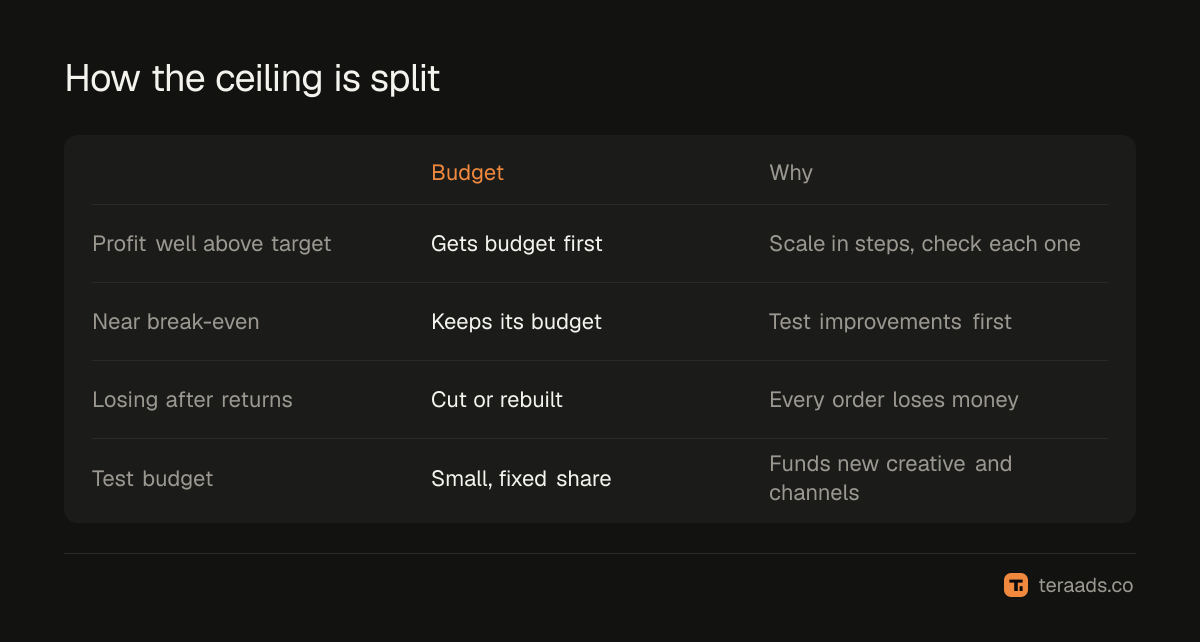Click the 'Keeps its budget' cell
The height and width of the screenshot is (642, 1200).
(x=516, y=321)
